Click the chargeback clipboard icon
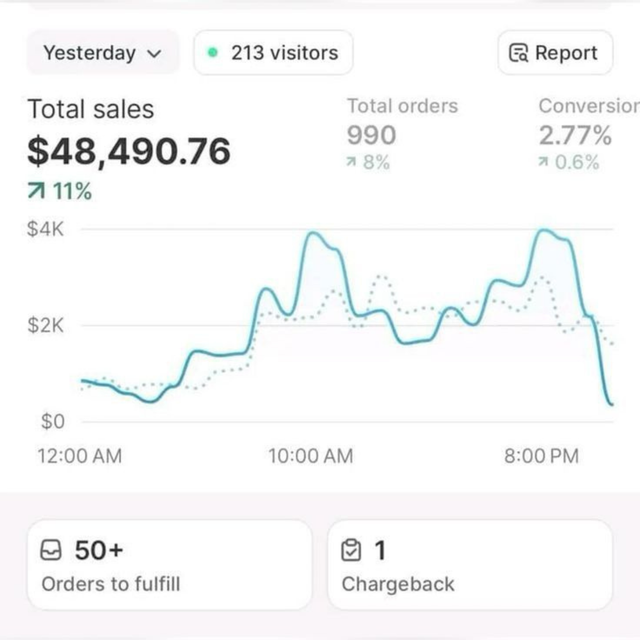 (x=351, y=551)
